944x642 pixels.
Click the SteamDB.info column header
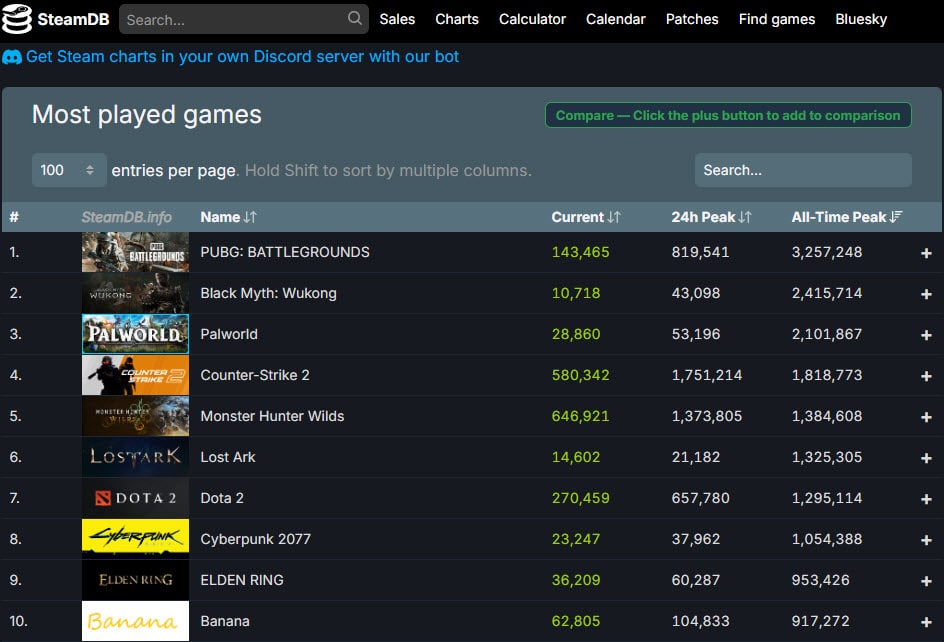coord(126,217)
